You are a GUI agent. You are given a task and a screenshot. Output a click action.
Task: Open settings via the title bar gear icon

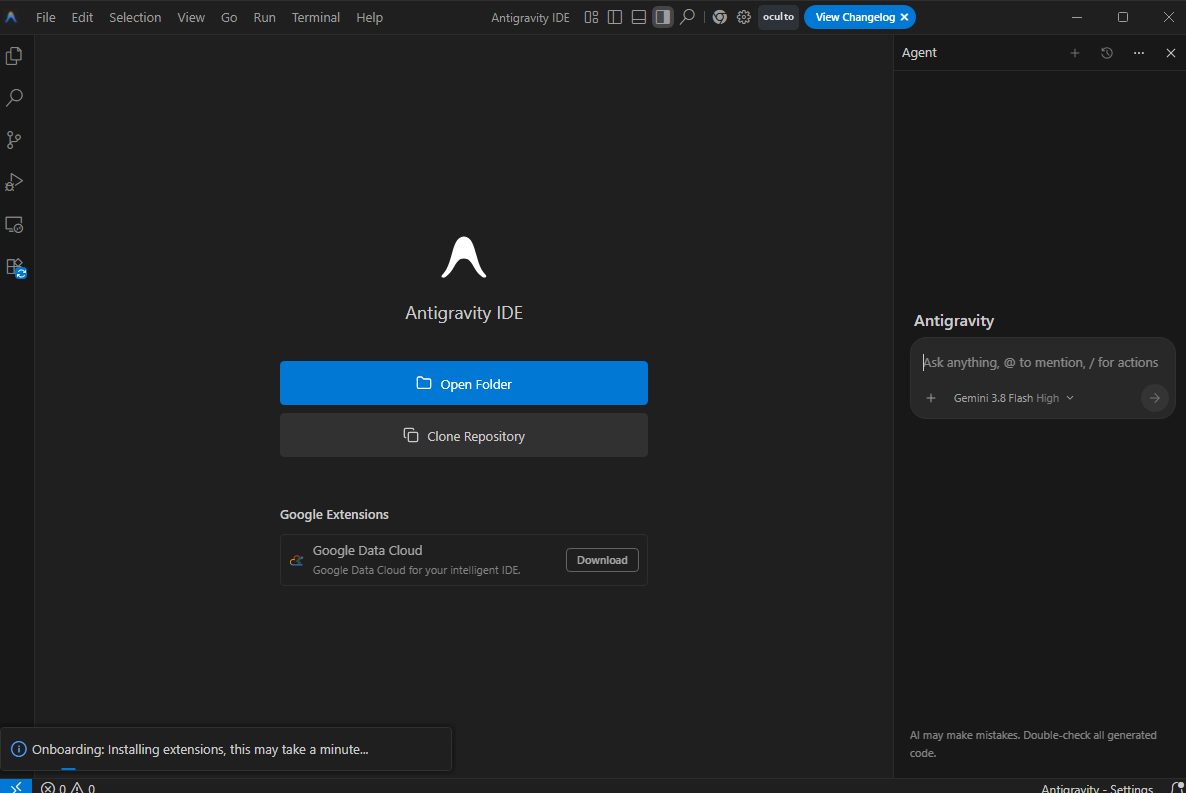[x=744, y=17]
